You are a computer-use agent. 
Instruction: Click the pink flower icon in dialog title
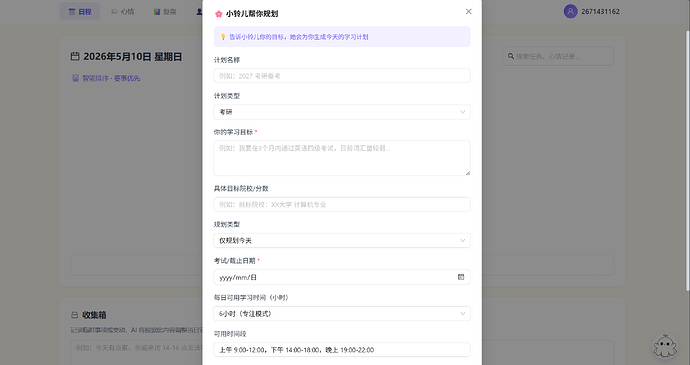tap(219, 14)
